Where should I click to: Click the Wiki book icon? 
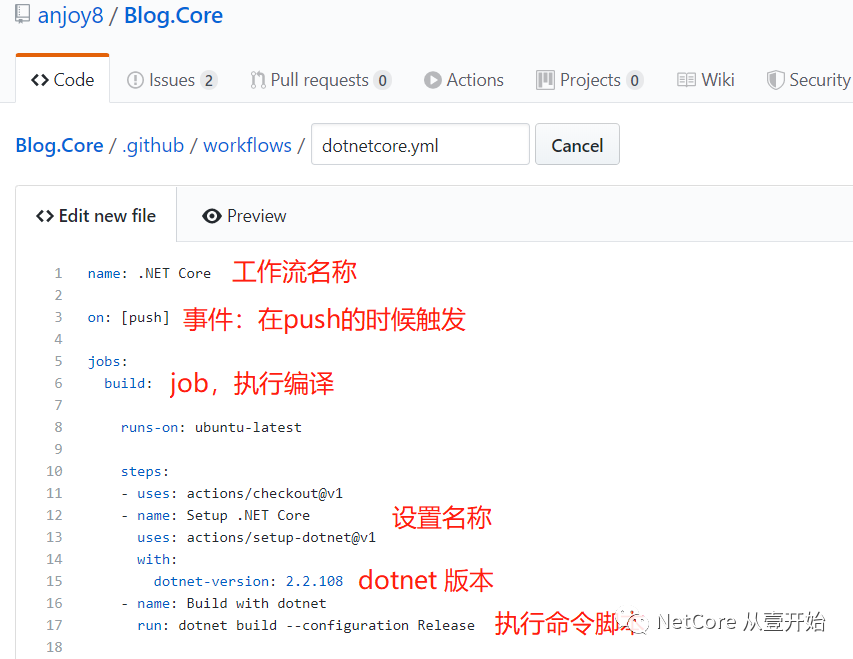pos(686,80)
